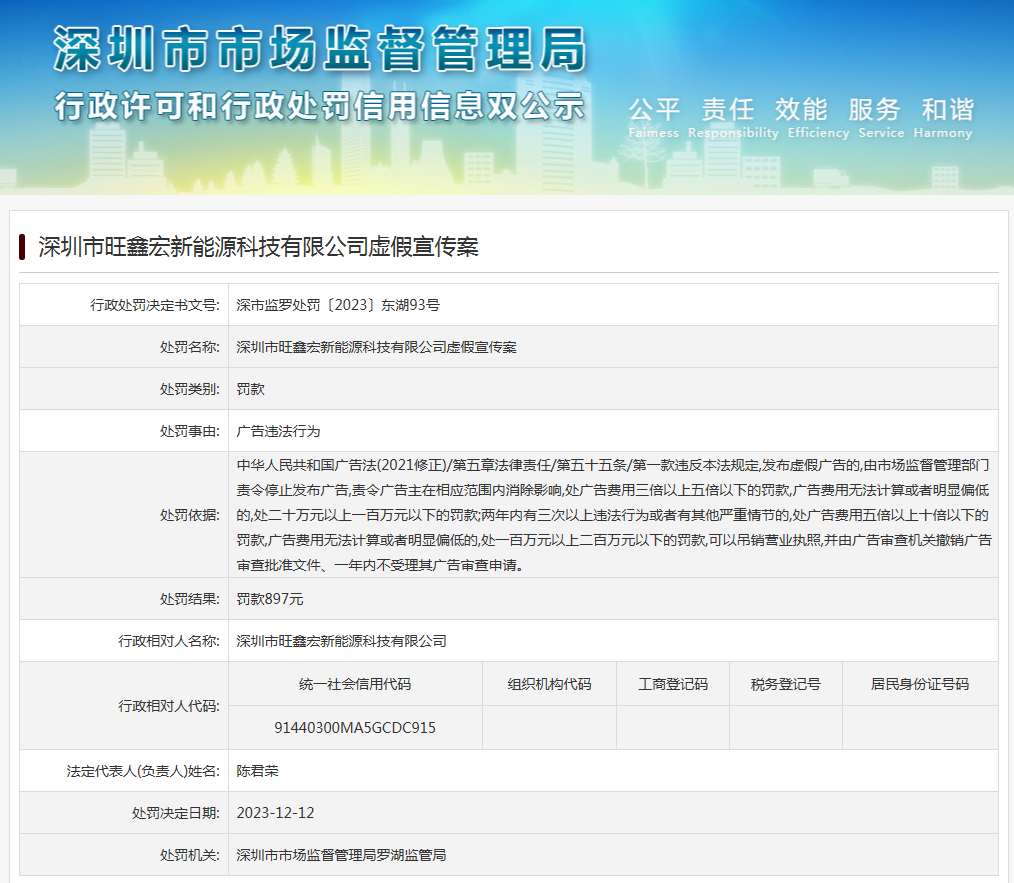
Task: Click the penalty result 罚款897元
Action: click(270, 599)
